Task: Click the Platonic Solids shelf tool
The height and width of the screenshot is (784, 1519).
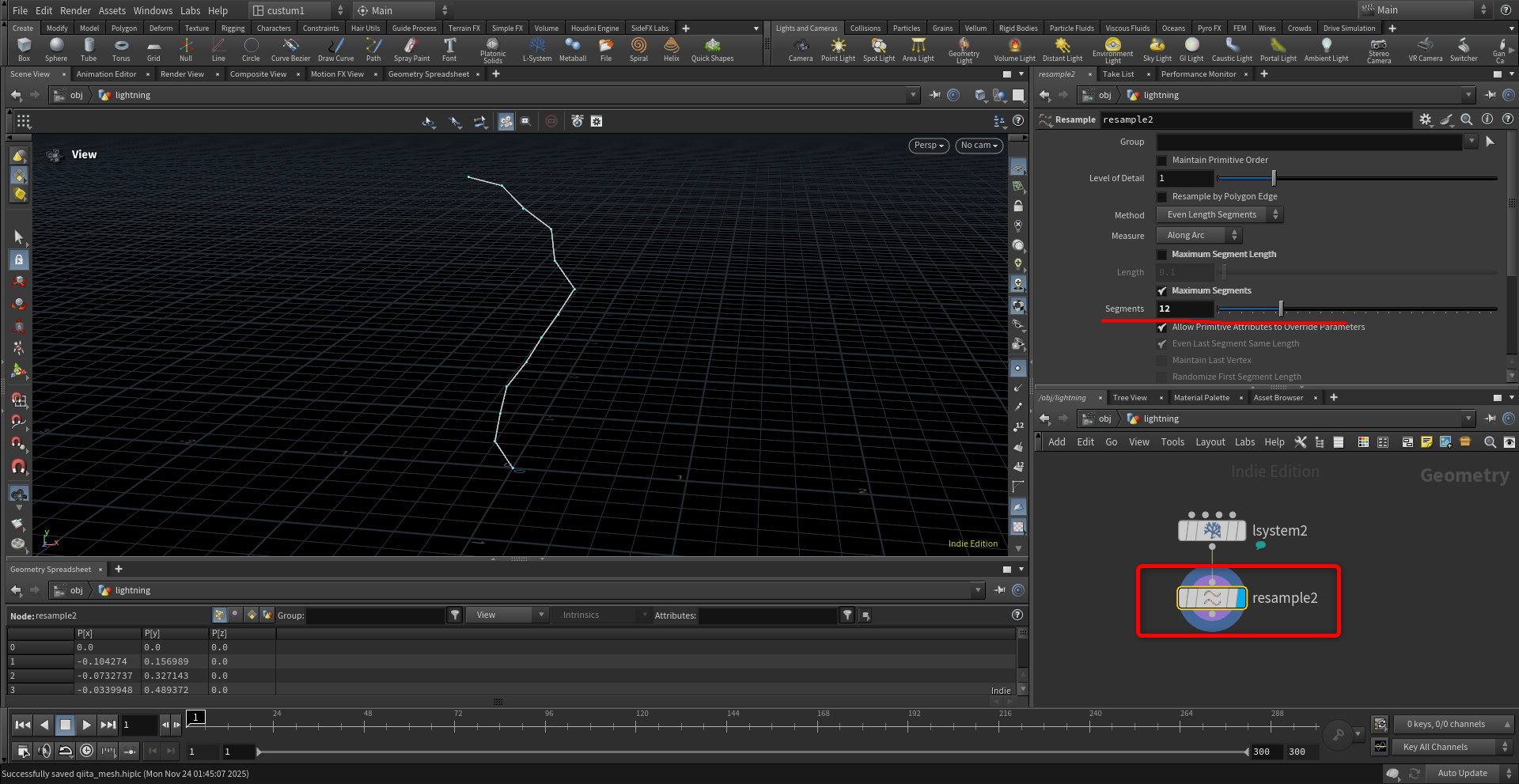Action: pos(492,49)
